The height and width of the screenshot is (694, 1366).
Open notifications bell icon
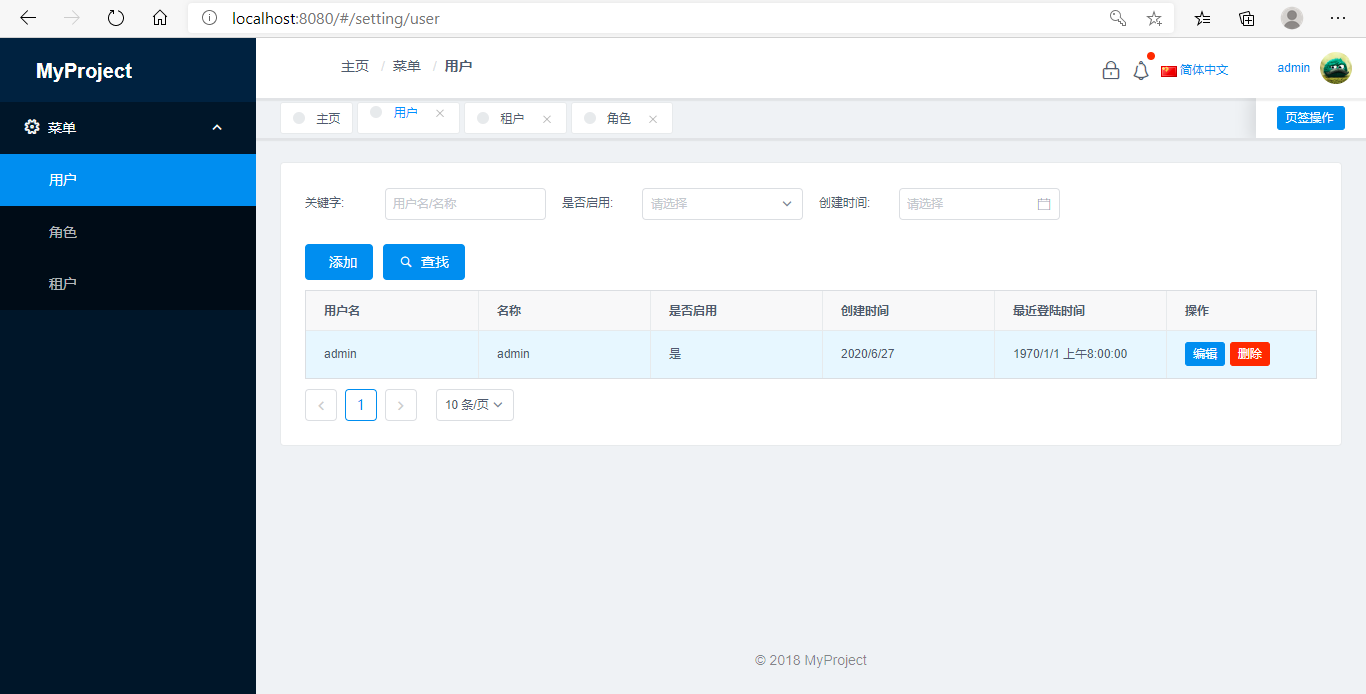click(x=1141, y=70)
